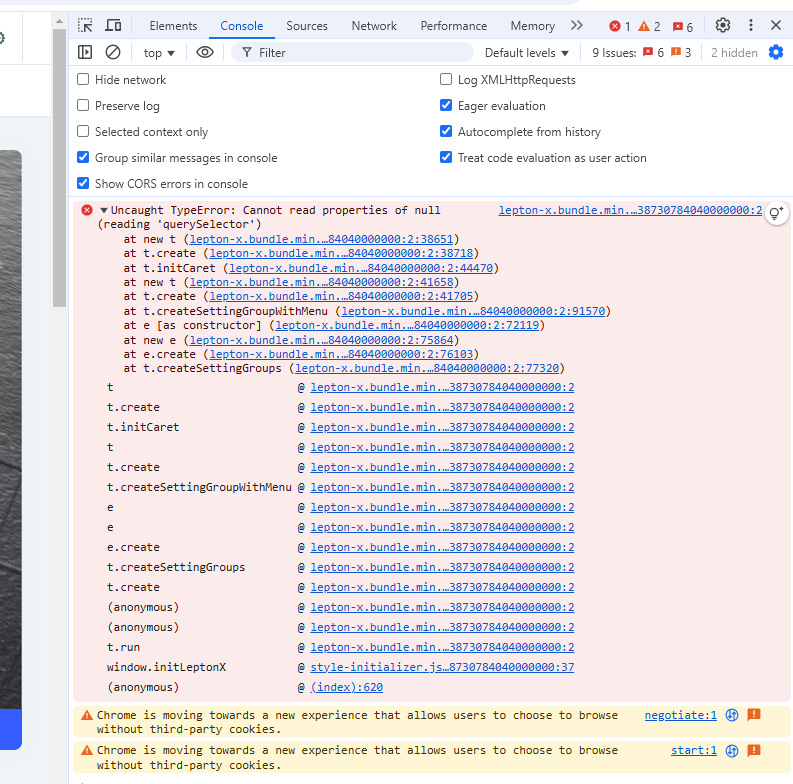Switch to the Network tab

(374, 26)
